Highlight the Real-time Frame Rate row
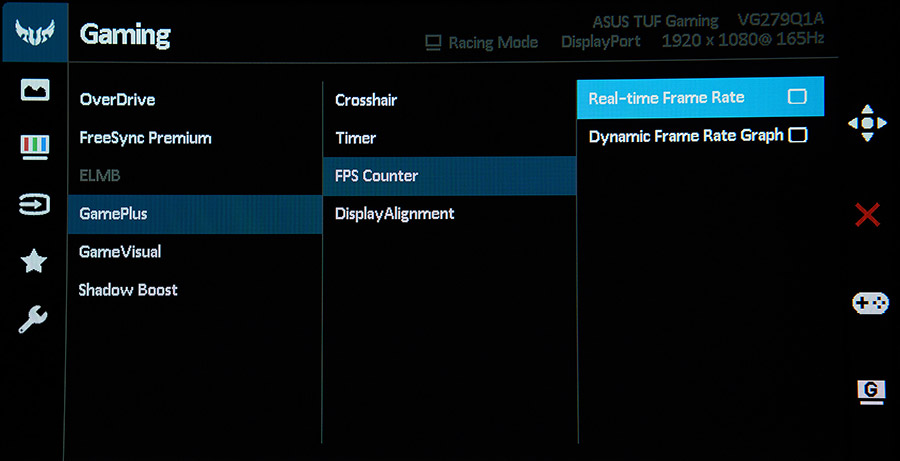Screen dimensions: 900x461 click(700, 97)
